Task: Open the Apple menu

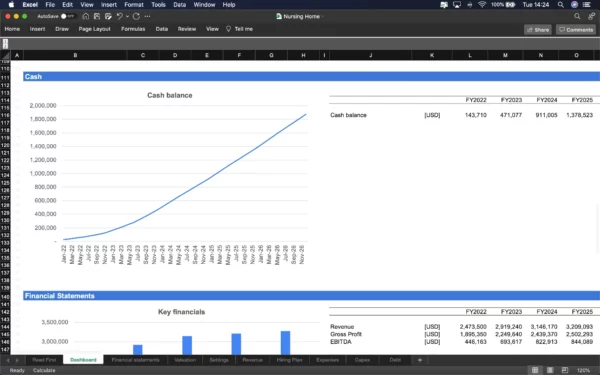Action: (11, 5)
